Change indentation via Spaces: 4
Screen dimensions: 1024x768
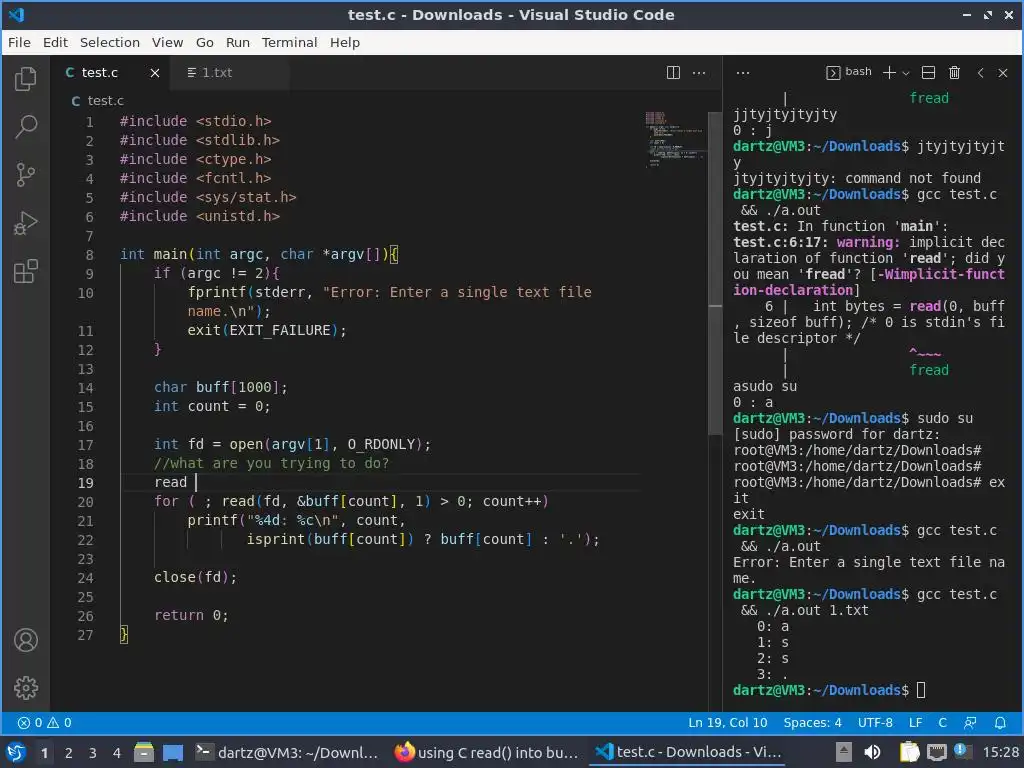coord(812,723)
